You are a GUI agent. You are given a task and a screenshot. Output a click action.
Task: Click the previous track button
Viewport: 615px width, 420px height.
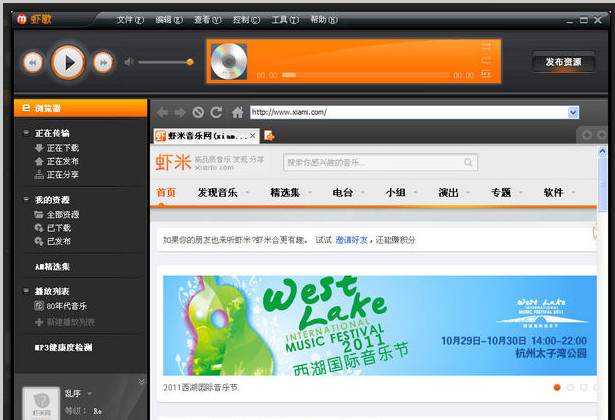coord(33,63)
